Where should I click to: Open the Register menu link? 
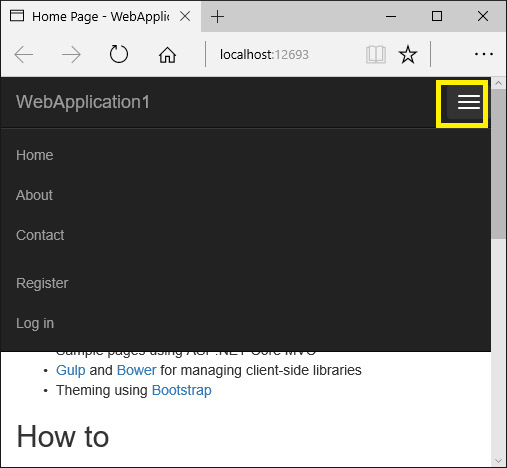click(x=42, y=283)
